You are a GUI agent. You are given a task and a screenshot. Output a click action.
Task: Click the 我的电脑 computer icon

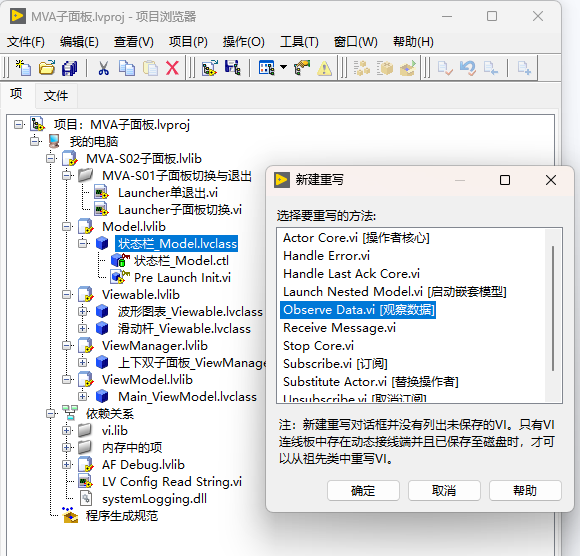54,142
